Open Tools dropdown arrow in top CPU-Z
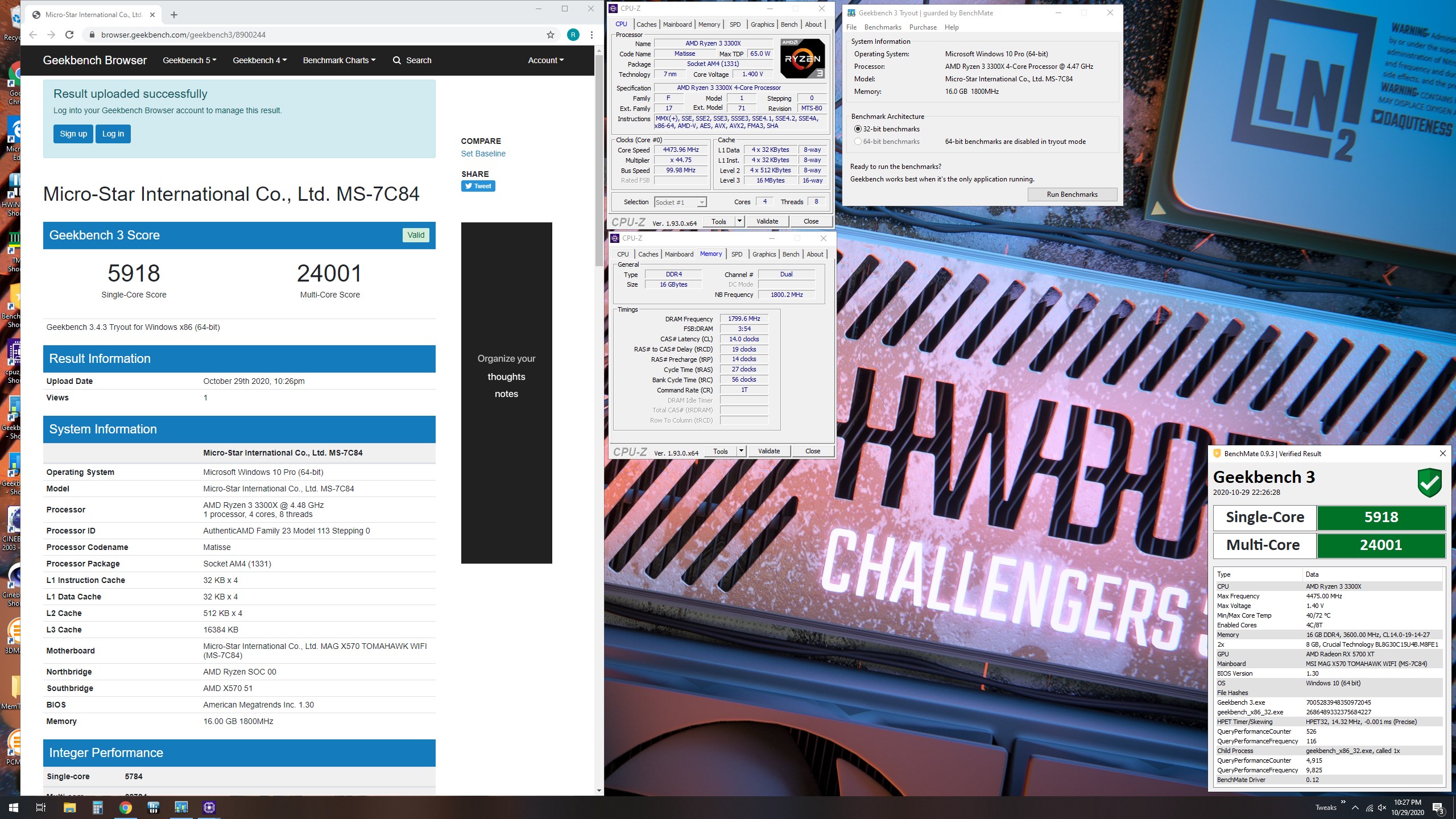 [x=739, y=221]
